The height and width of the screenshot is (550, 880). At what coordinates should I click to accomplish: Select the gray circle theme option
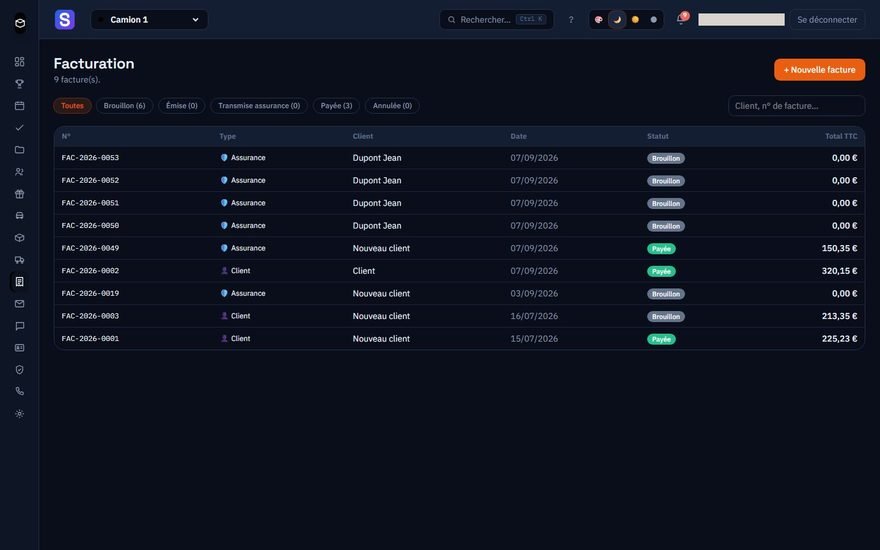pyautogui.click(x=653, y=20)
